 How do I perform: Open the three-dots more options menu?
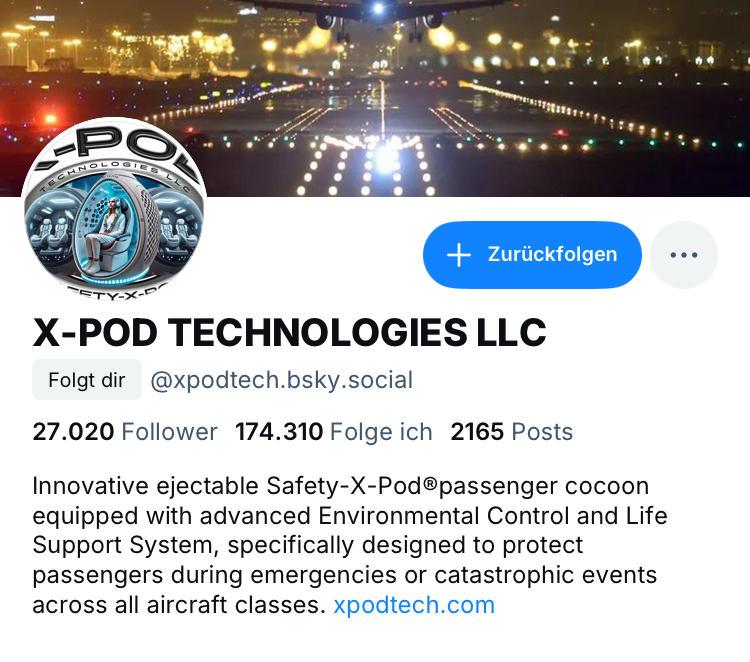pyautogui.click(x=684, y=255)
